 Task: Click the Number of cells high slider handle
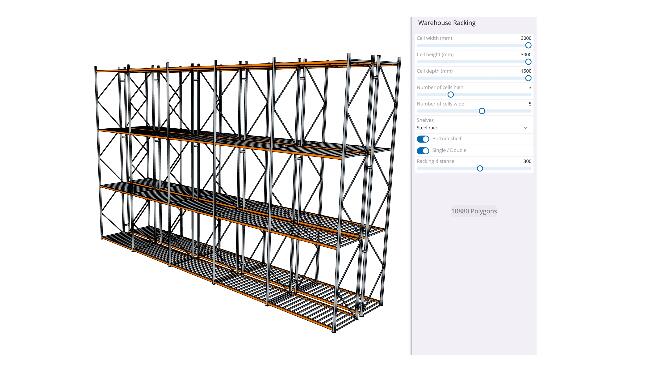click(451, 95)
